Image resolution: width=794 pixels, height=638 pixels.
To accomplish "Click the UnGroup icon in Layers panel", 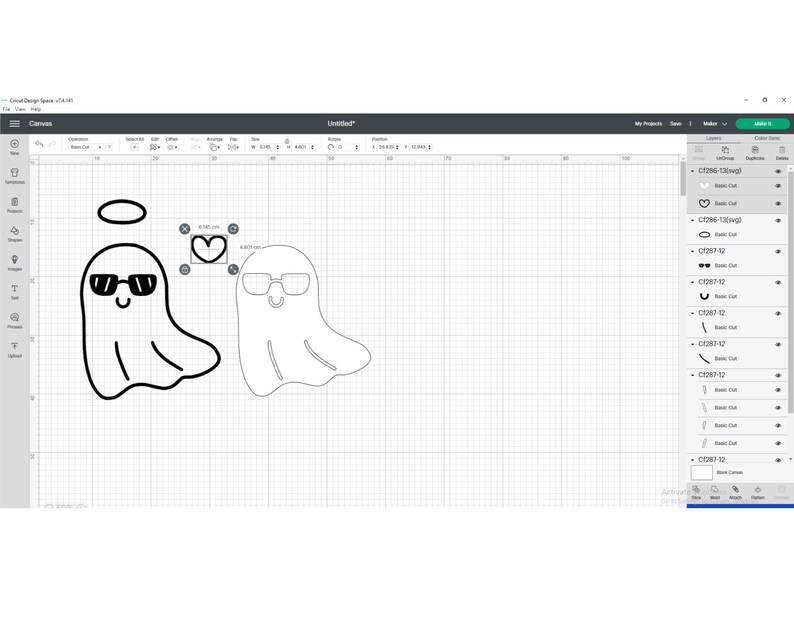I will [725, 152].
